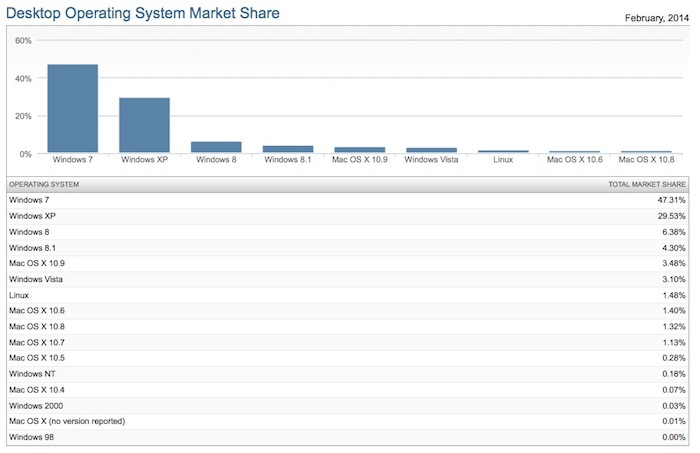
Task: Click the Windows 7 bar in the chart
Action: 72,108
